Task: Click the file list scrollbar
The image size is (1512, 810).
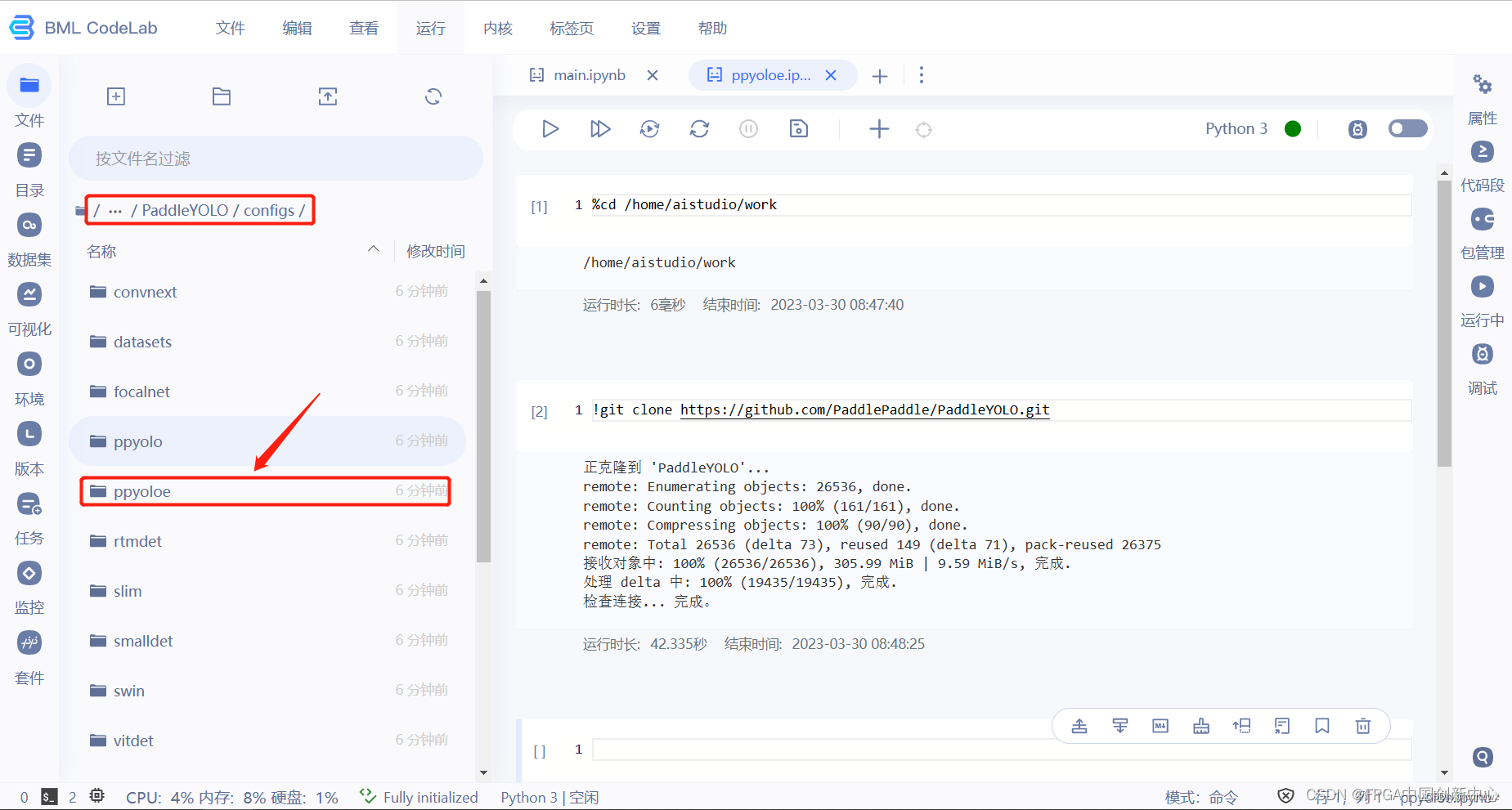Action: [x=483, y=425]
